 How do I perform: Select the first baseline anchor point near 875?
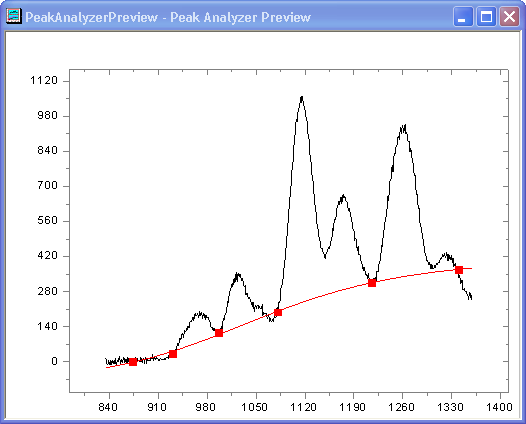133,362
